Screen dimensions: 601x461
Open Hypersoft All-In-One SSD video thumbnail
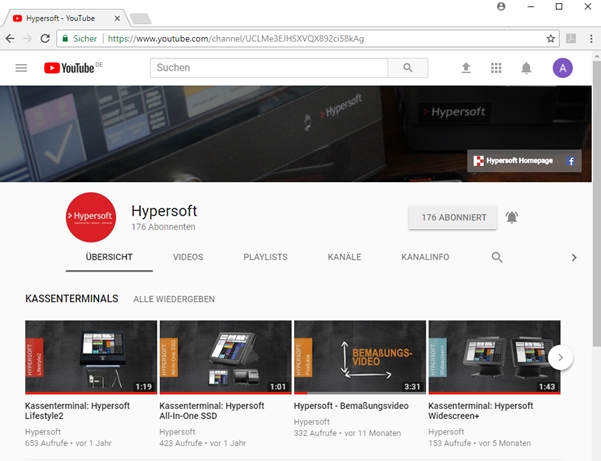click(225, 357)
